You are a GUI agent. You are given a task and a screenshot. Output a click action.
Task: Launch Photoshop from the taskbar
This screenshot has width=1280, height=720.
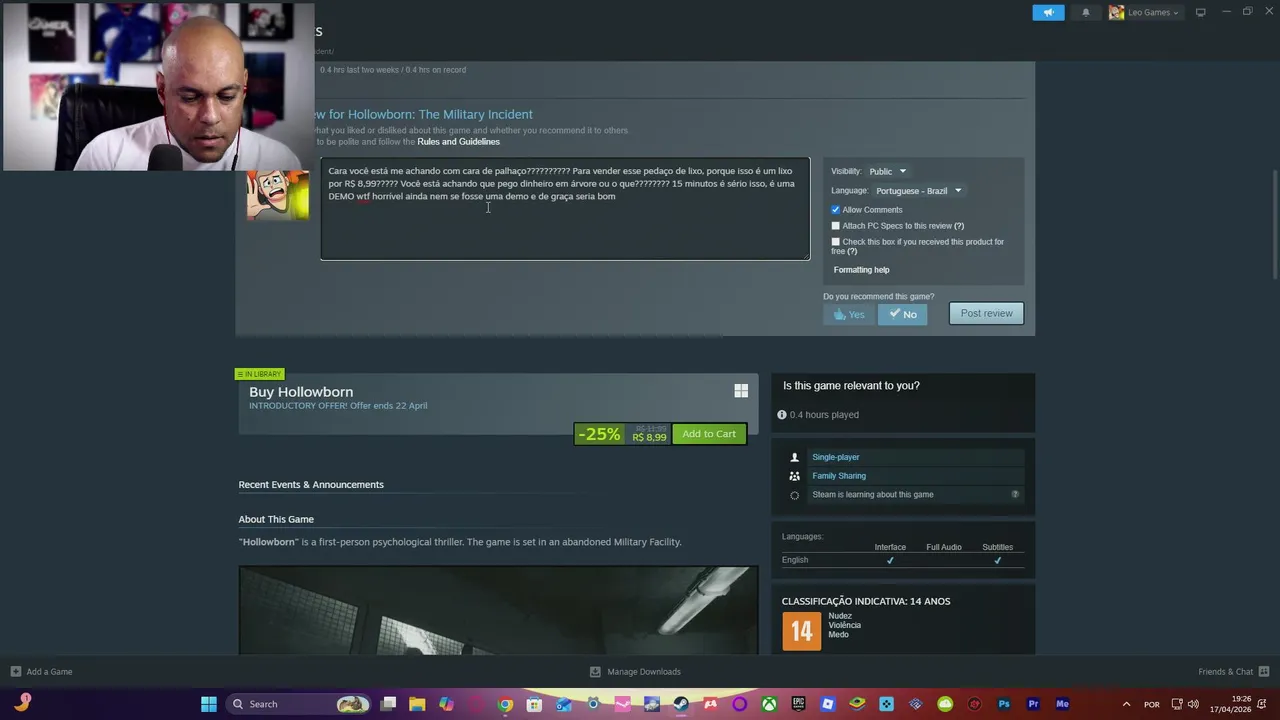click(x=1004, y=704)
